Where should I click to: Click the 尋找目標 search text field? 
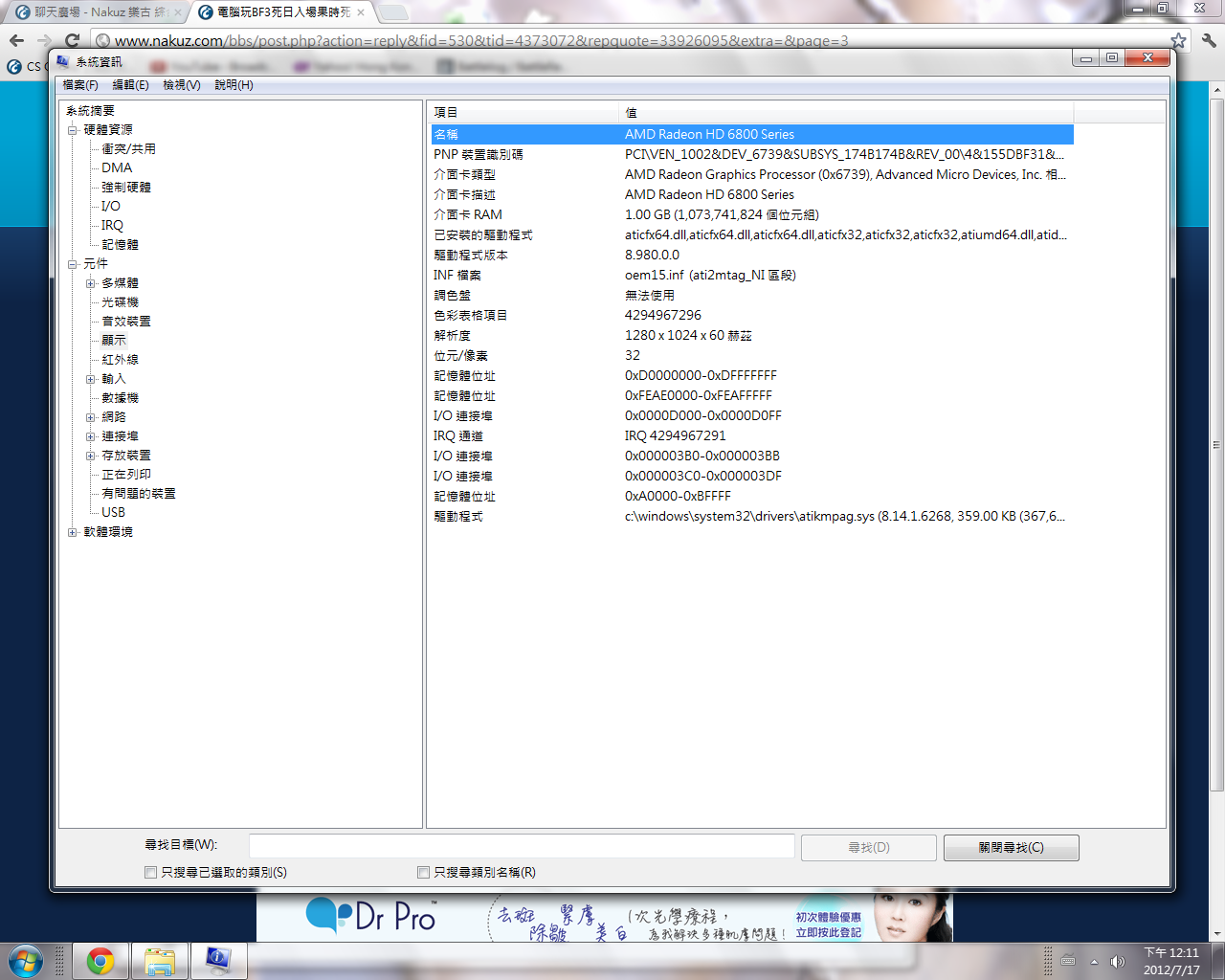point(522,846)
